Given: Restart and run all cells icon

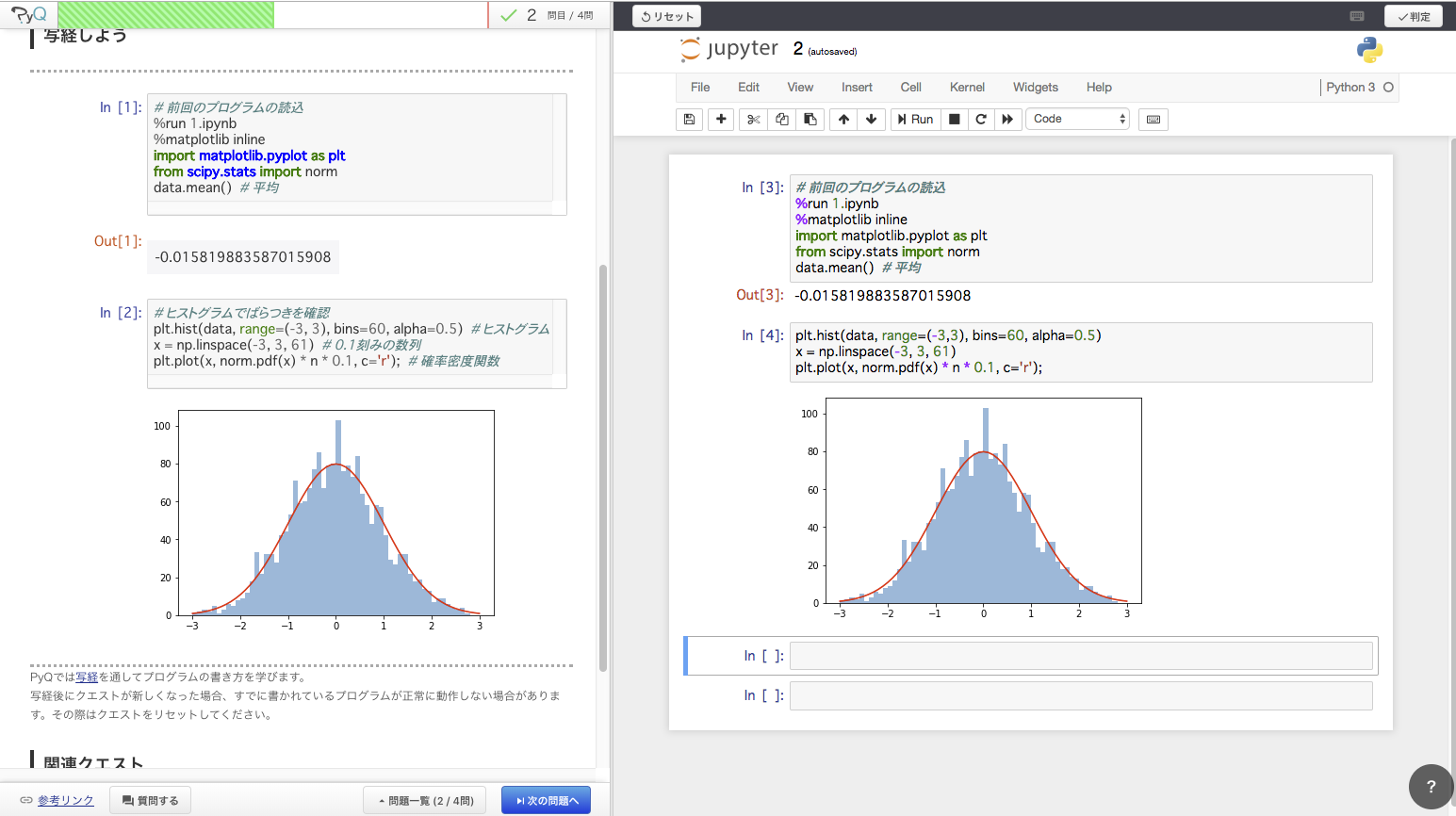Looking at the screenshot, I should pos(1007,120).
